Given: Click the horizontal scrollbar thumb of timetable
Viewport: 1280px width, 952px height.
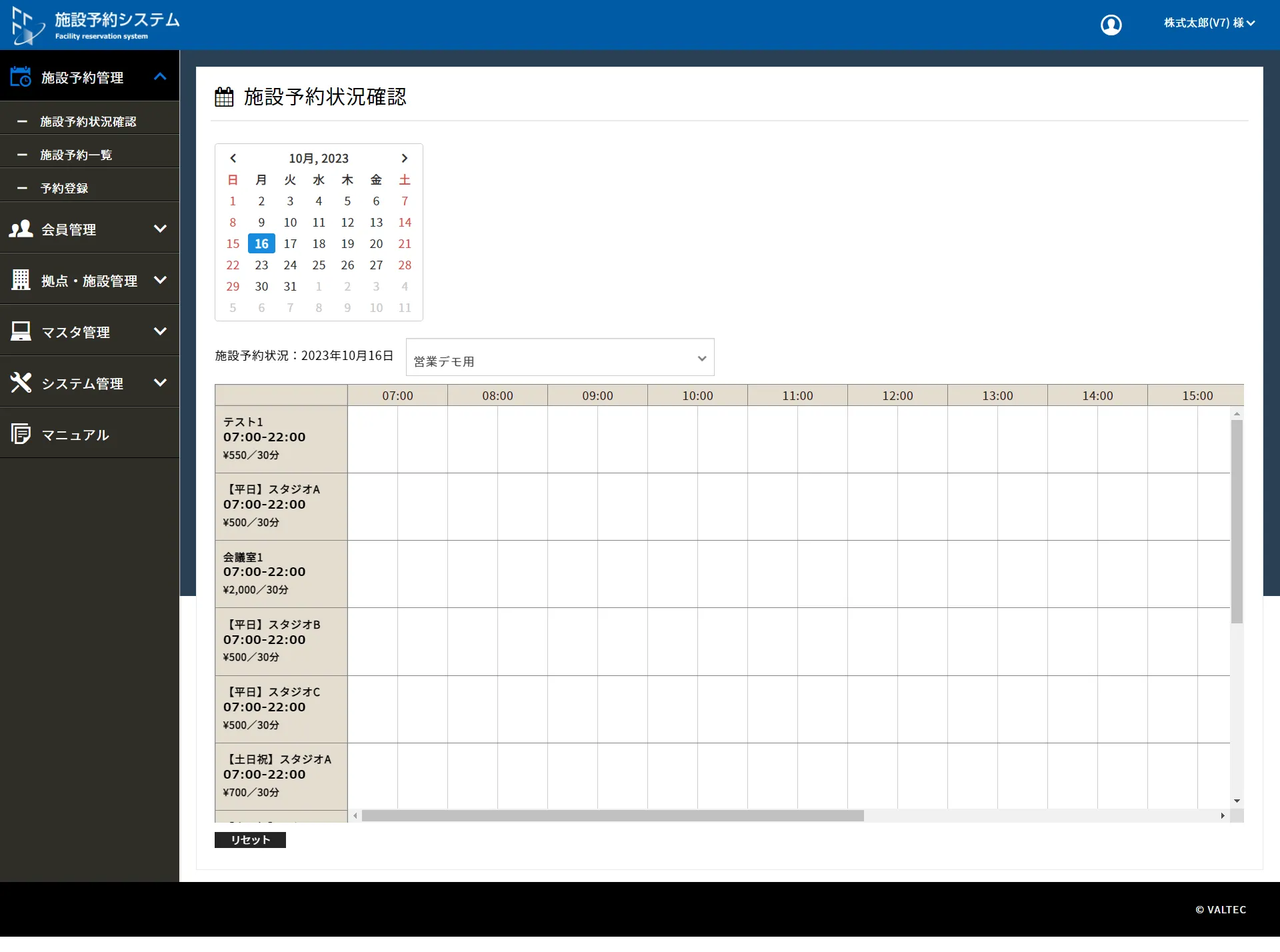Looking at the screenshot, I should 613,816.
